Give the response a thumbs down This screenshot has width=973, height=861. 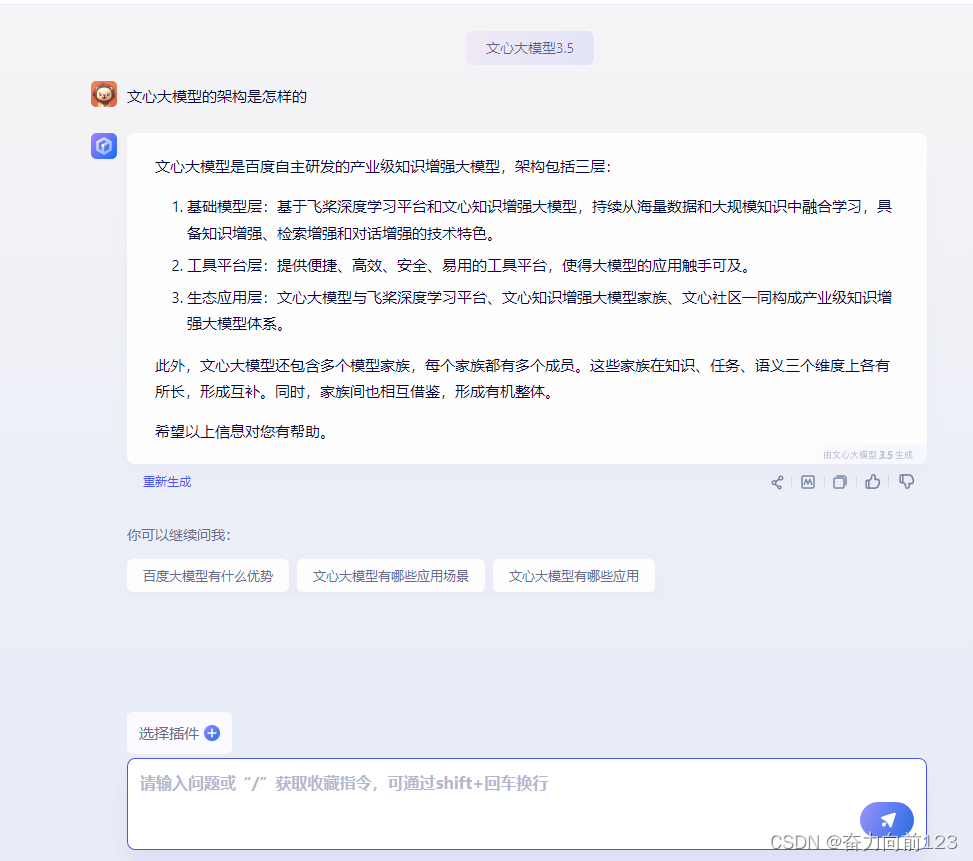click(x=906, y=482)
